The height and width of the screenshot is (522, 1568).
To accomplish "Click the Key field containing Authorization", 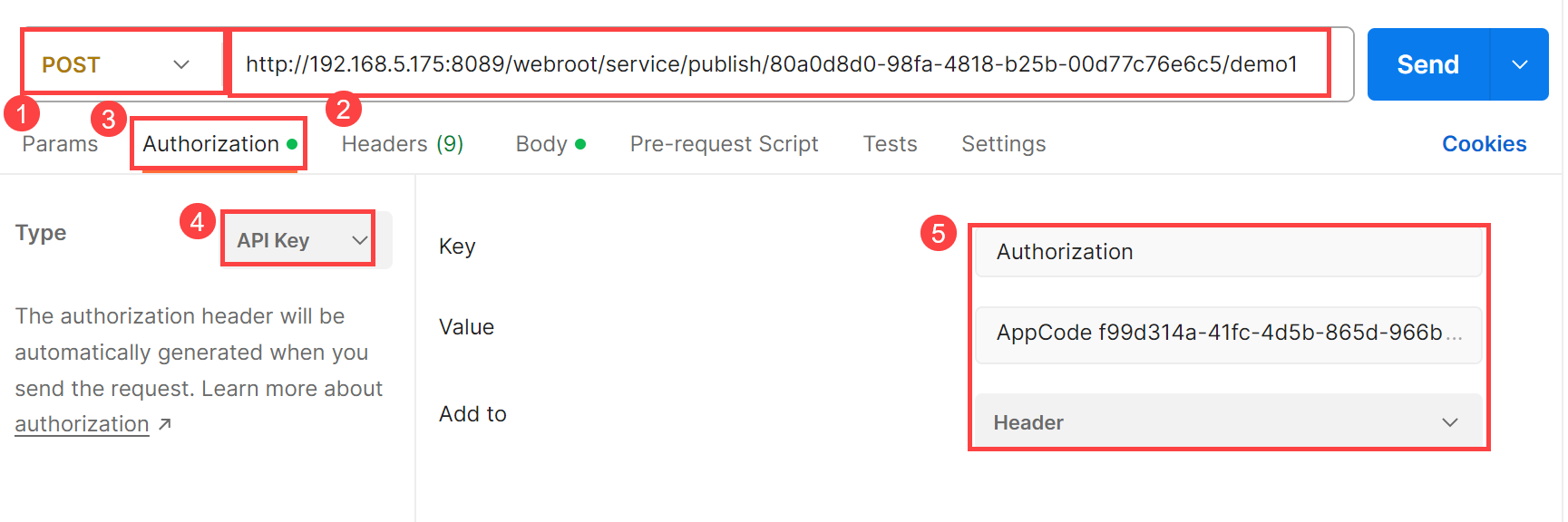I will (x=1227, y=252).
